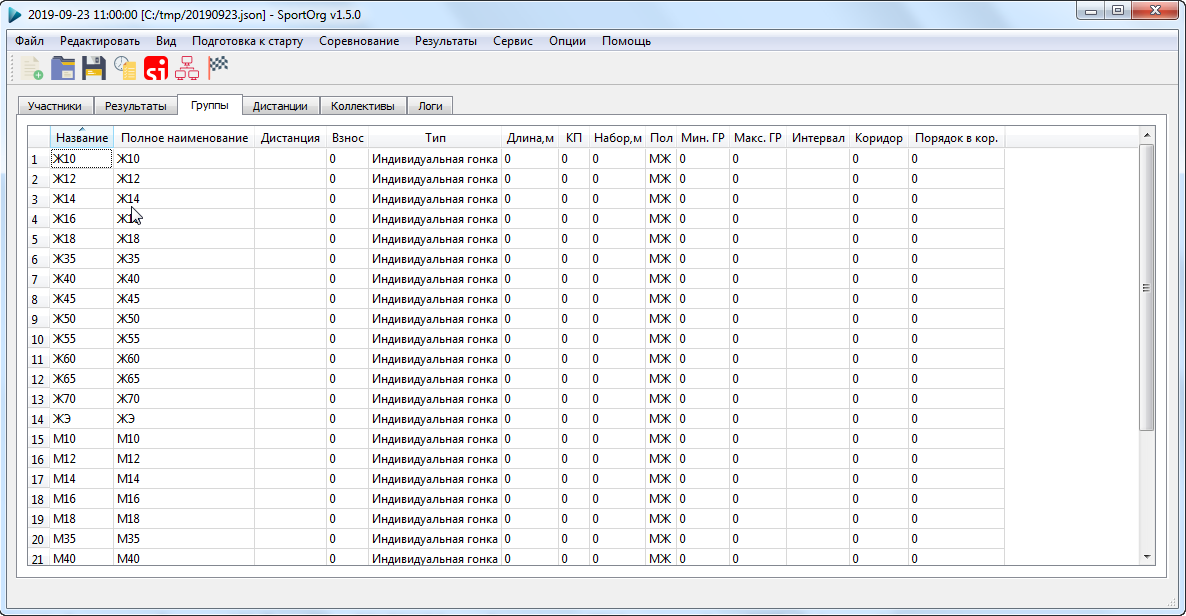Screen dimensions: 1186x616
Task: Sort by Полное наименование column header
Action: pyautogui.click(x=185, y=138)
